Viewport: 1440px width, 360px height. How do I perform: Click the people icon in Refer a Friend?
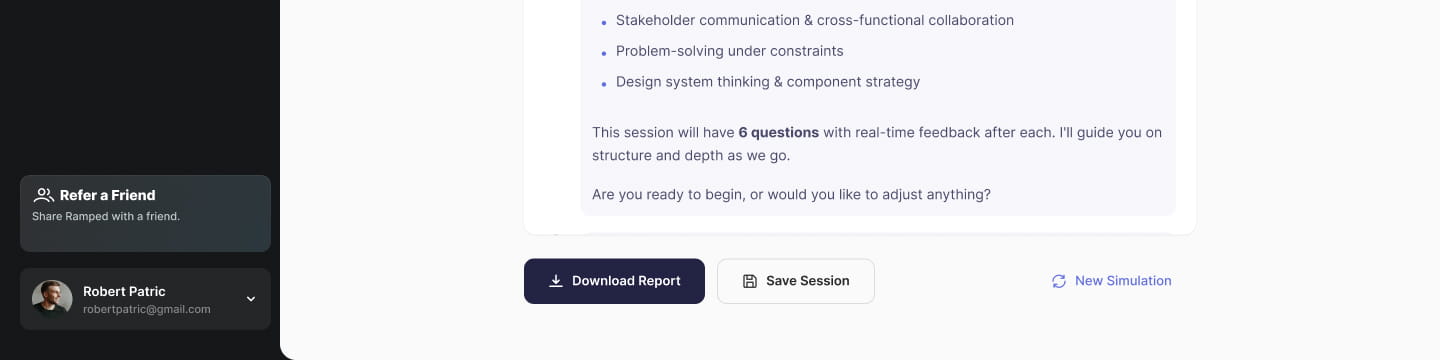coord(44,195)
